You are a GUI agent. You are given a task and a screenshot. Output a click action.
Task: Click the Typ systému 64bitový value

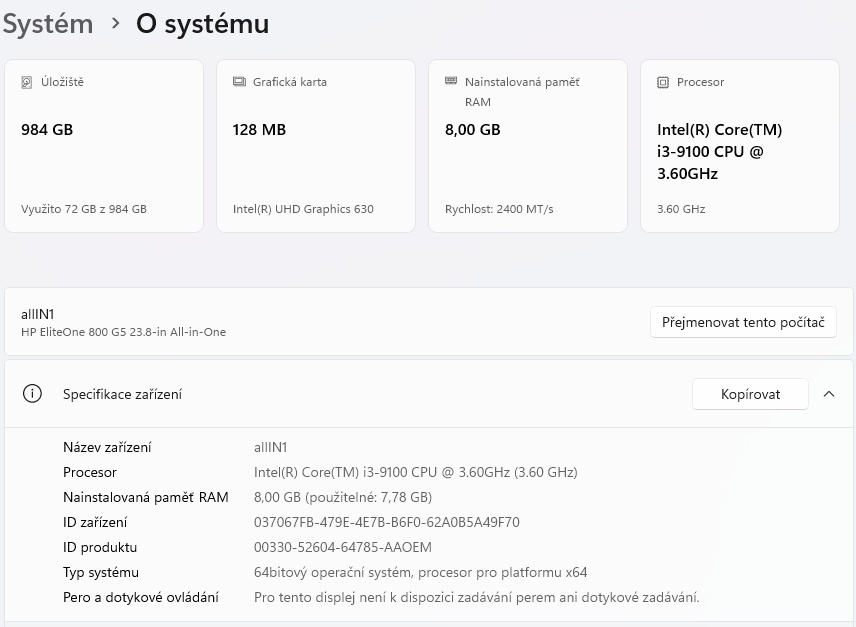(x=420, y=572)
